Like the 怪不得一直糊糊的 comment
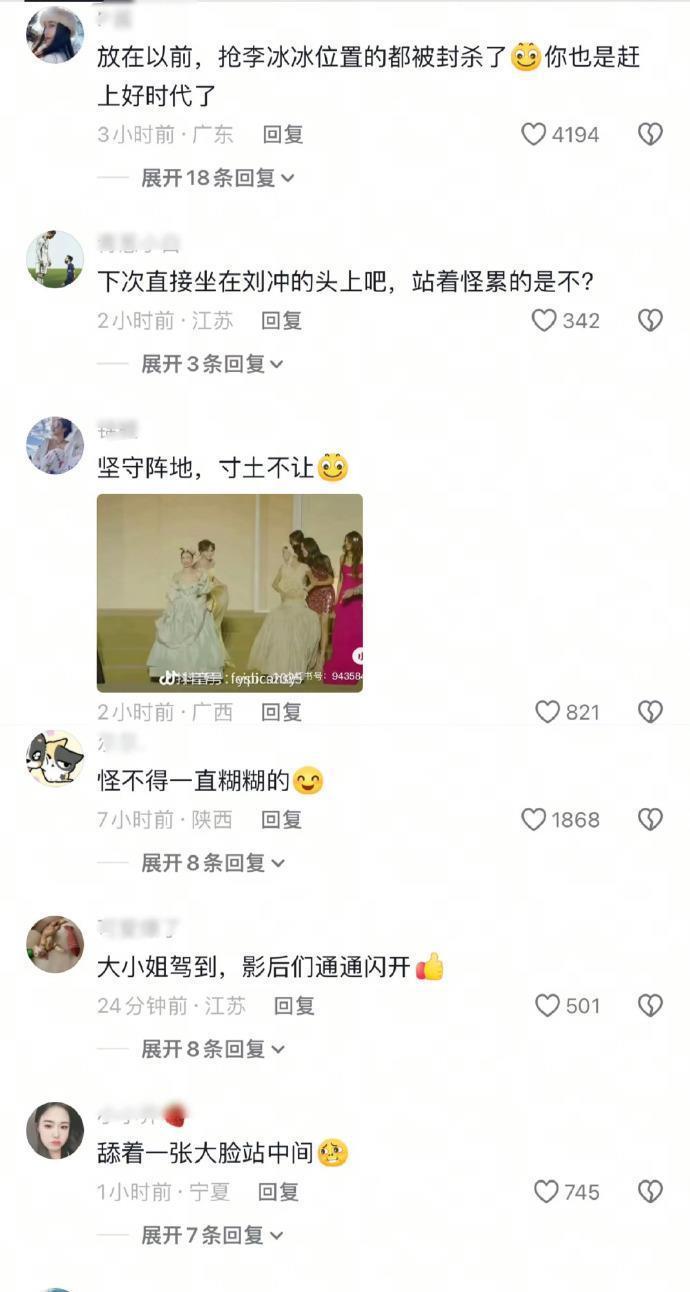 [534, 820]
